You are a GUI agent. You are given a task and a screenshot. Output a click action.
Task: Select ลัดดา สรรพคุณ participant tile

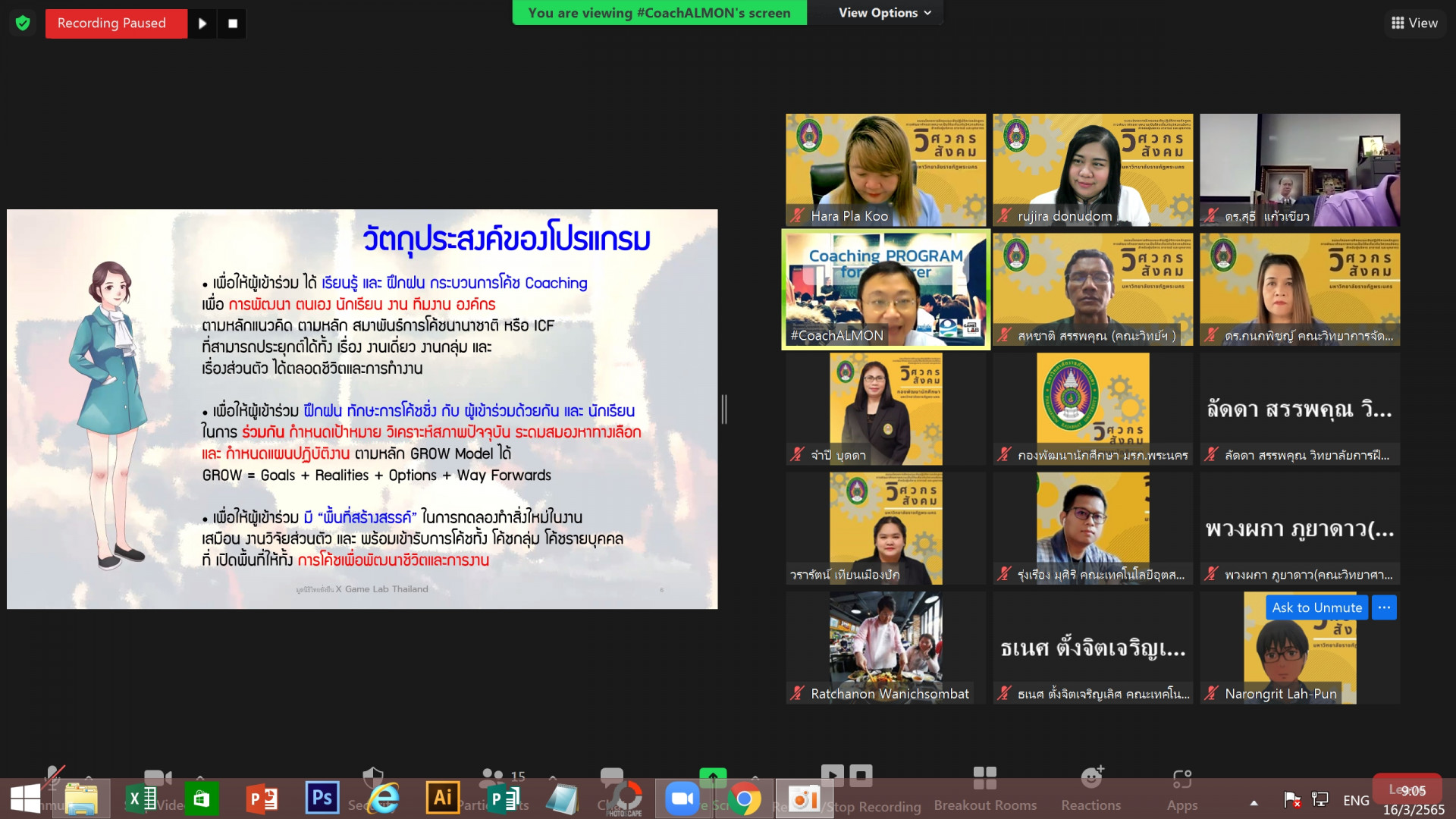pyautogui.click(x=1300, y=409)
